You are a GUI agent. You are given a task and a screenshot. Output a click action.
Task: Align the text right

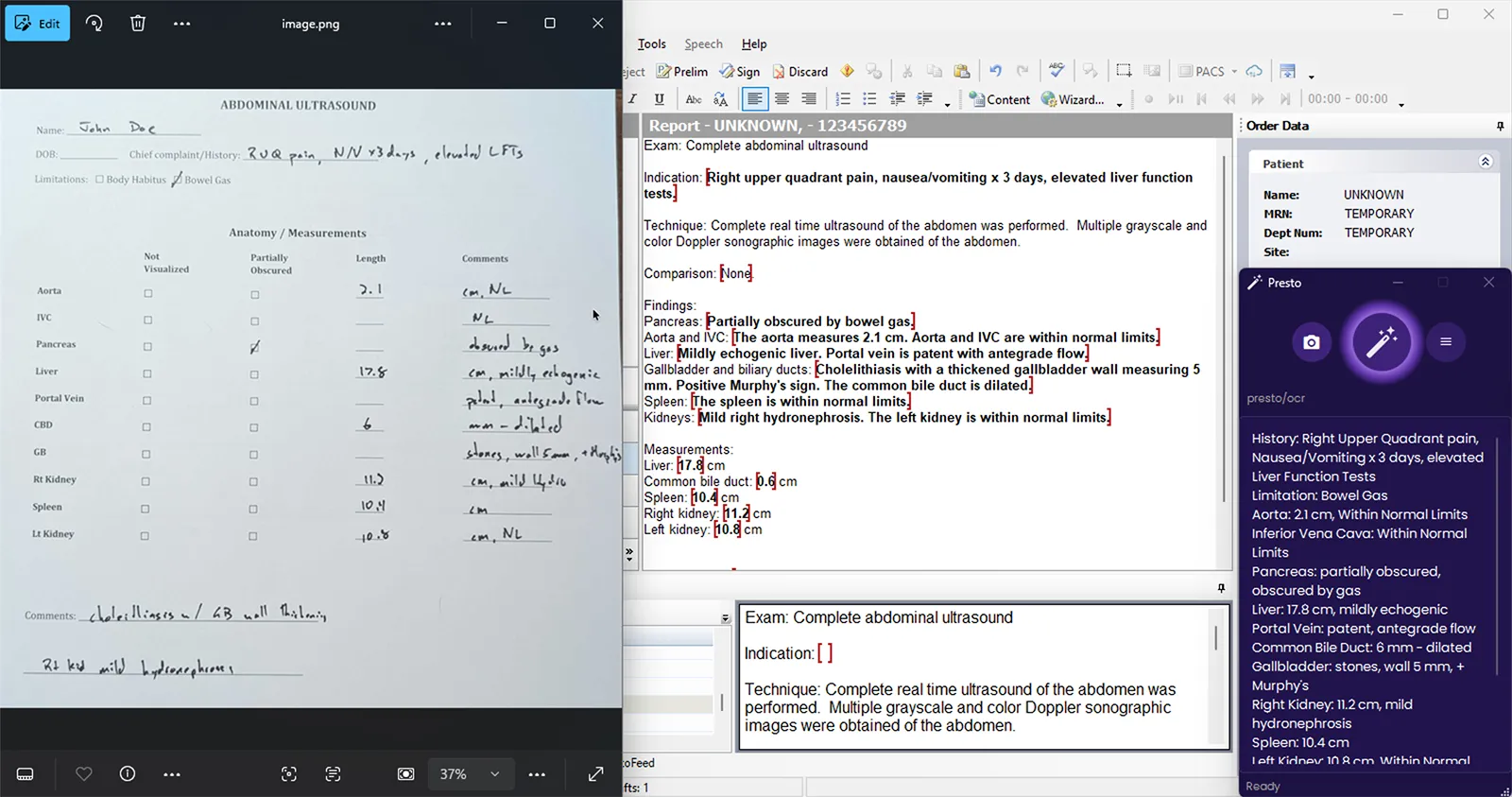(x=809, y=98)
